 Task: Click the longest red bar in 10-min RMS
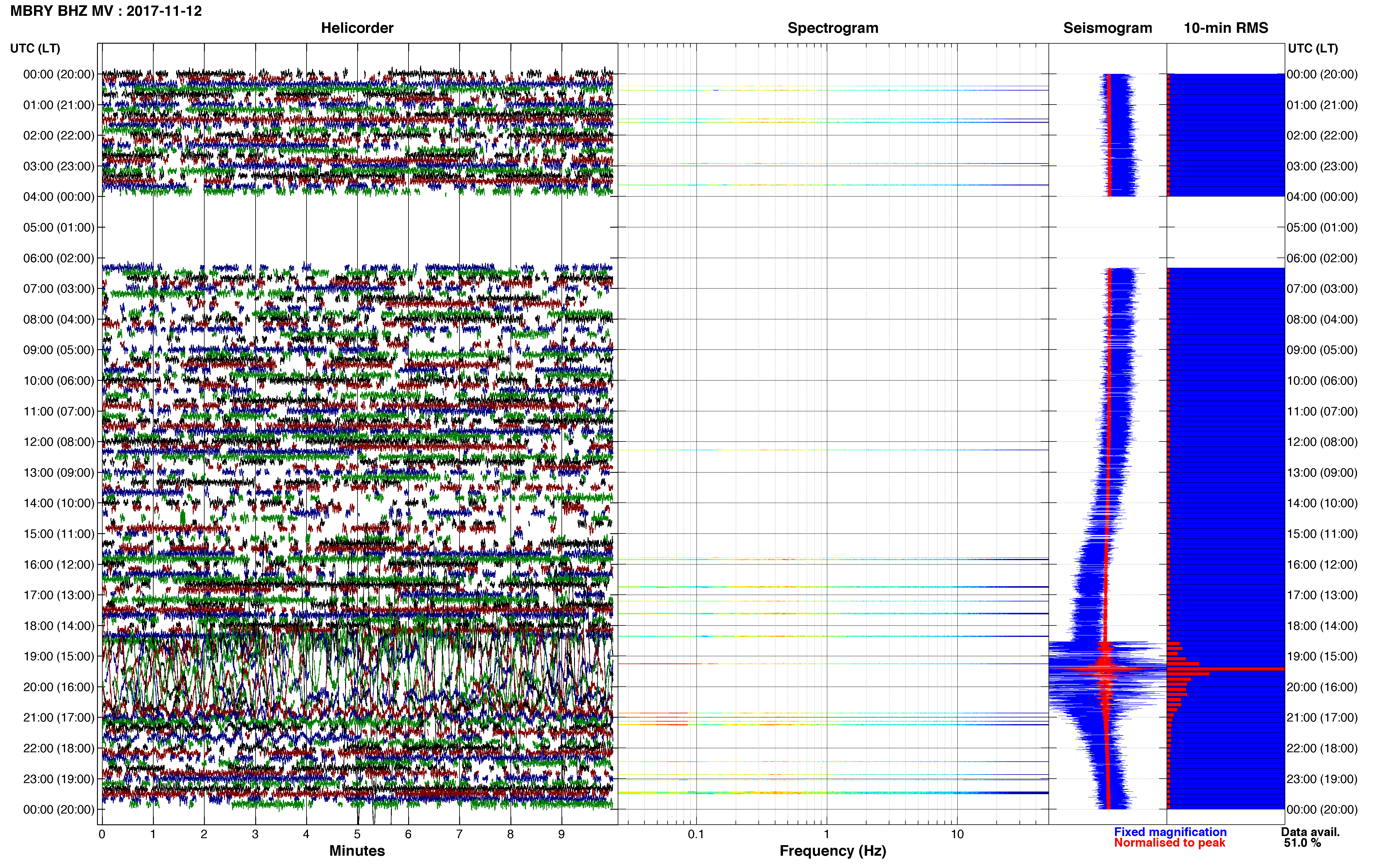pos(1225,669)
